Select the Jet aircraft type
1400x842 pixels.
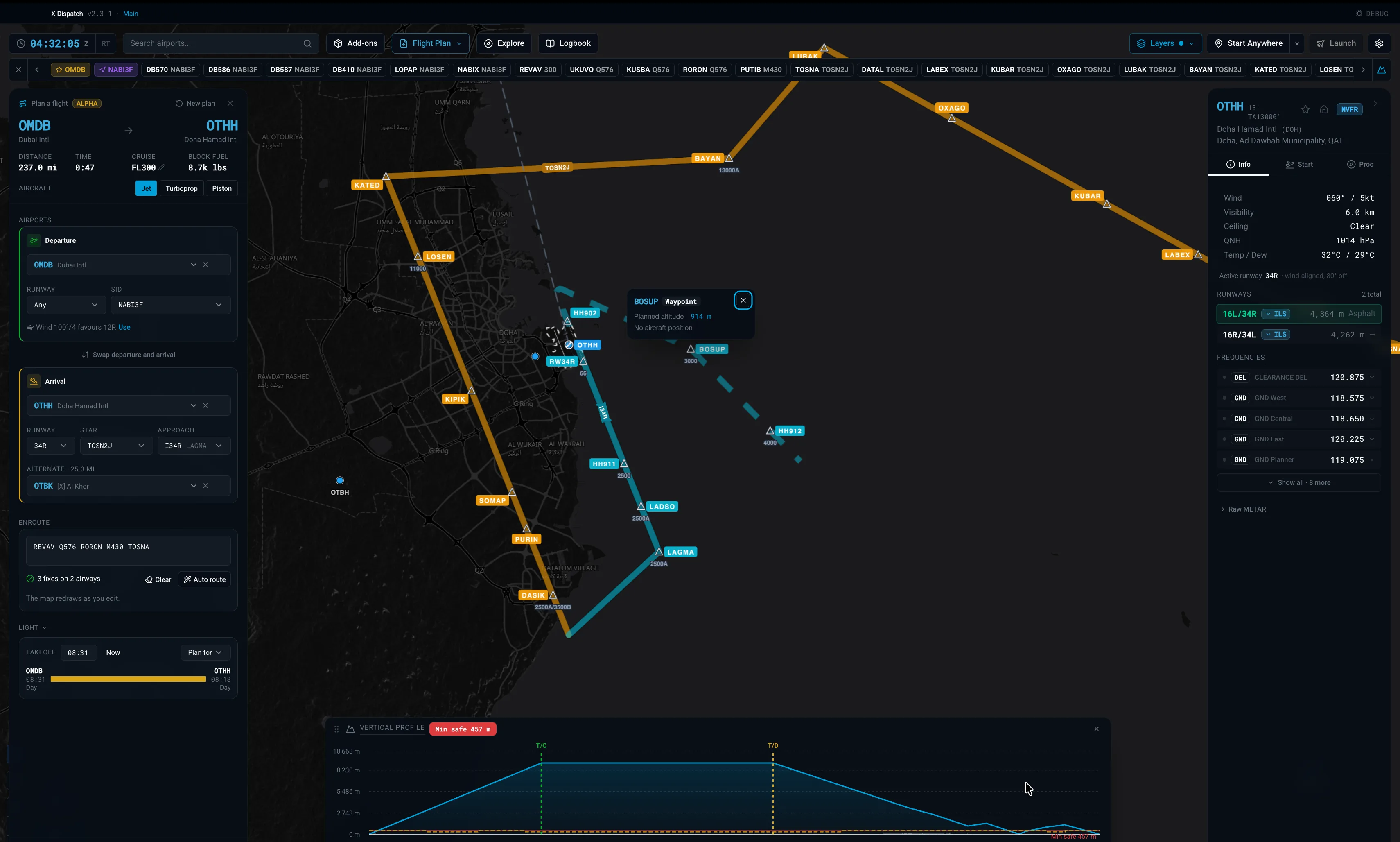[x=146, y=188]
